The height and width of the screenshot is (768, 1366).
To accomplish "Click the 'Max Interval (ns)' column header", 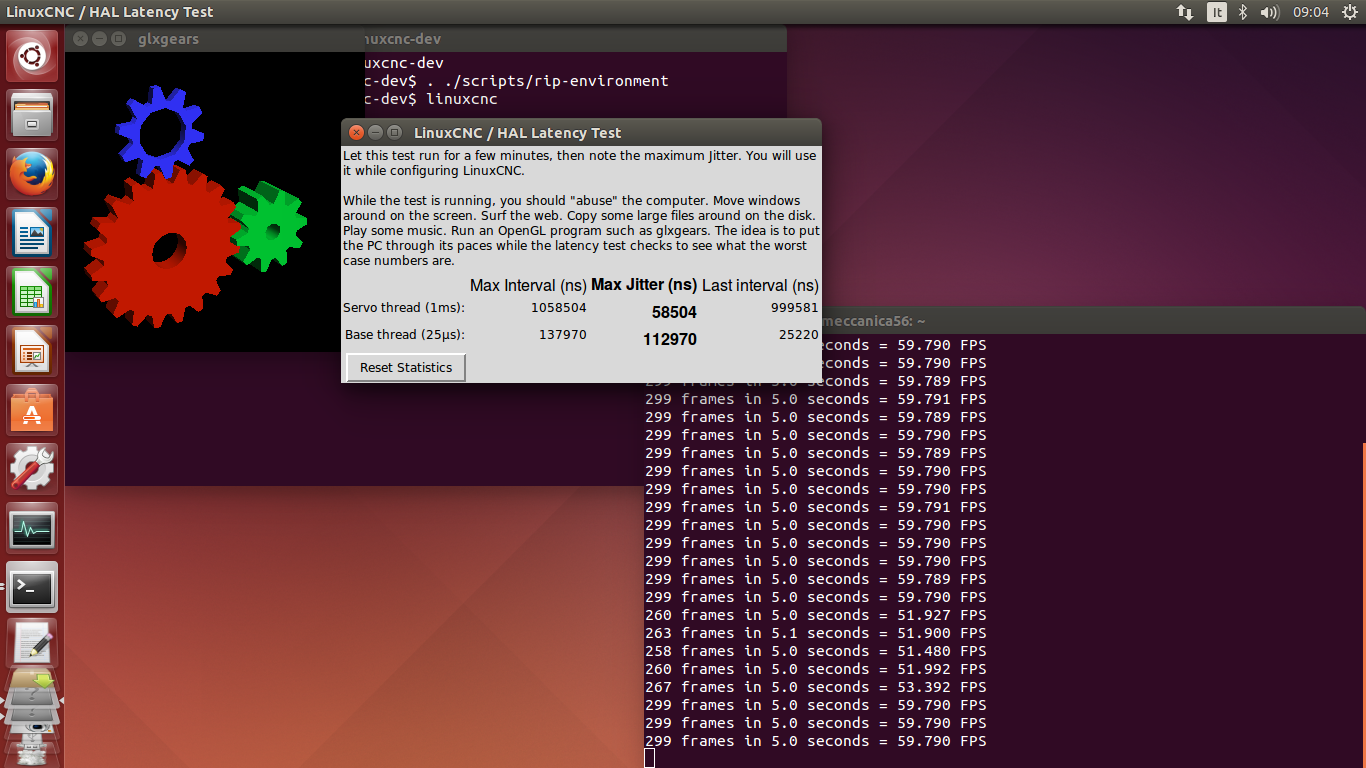I will point(528,286).
